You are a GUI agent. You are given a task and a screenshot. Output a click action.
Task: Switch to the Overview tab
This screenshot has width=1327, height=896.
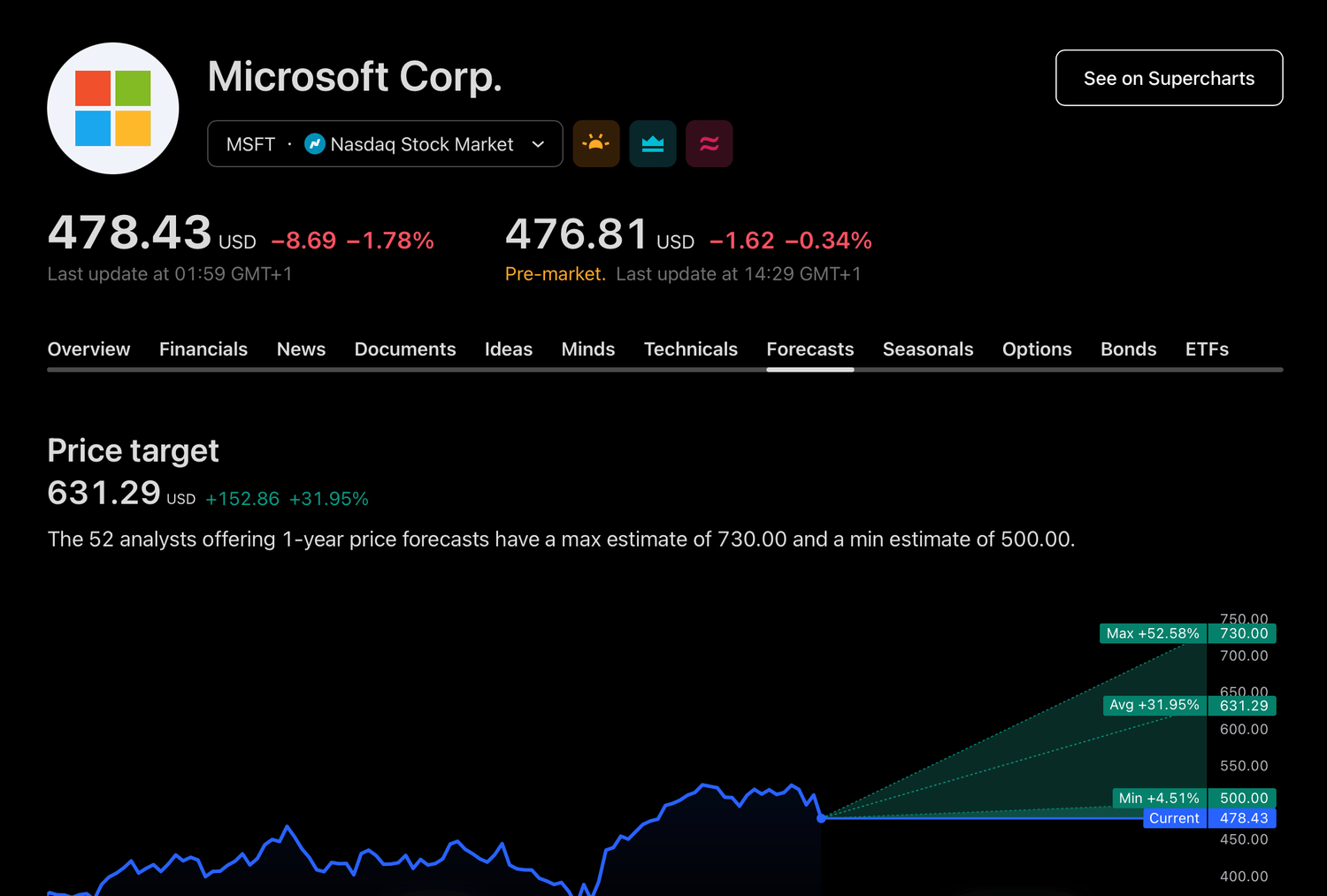click(x=88, y=349)
